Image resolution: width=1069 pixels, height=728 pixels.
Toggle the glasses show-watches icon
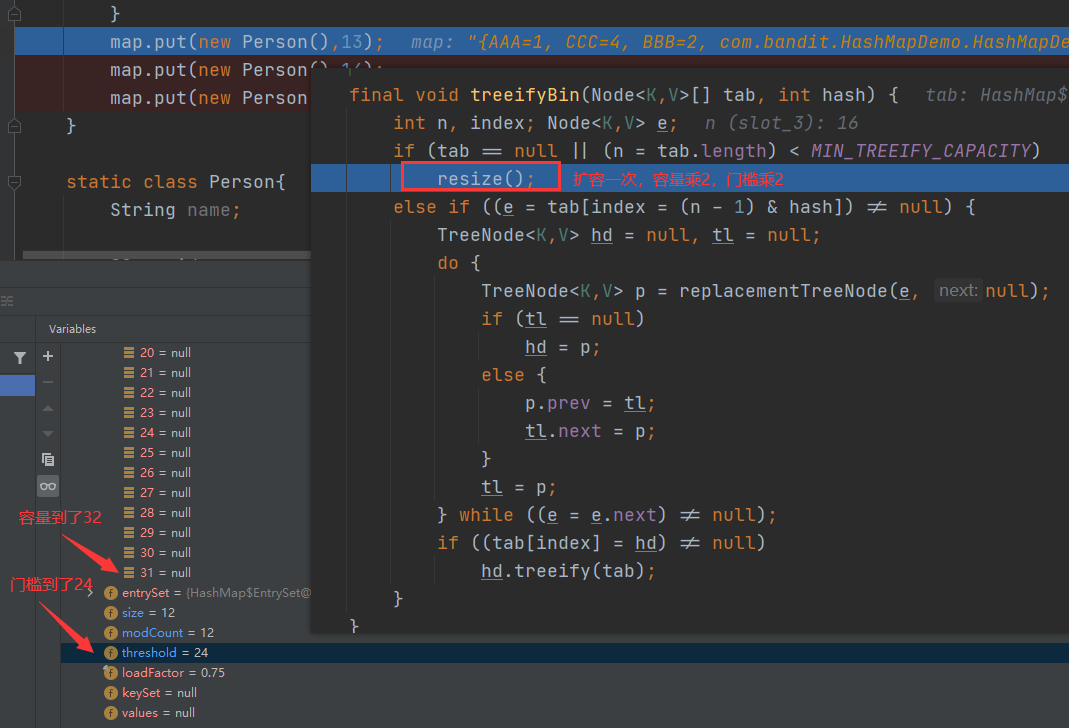tap(48, 486)
